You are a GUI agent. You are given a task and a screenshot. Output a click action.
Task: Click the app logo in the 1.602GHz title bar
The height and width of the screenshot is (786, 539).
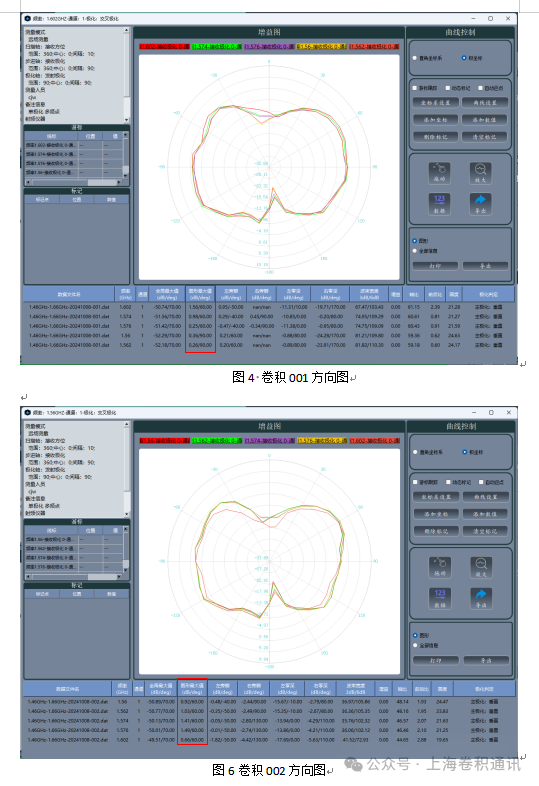tap(28, 19)
